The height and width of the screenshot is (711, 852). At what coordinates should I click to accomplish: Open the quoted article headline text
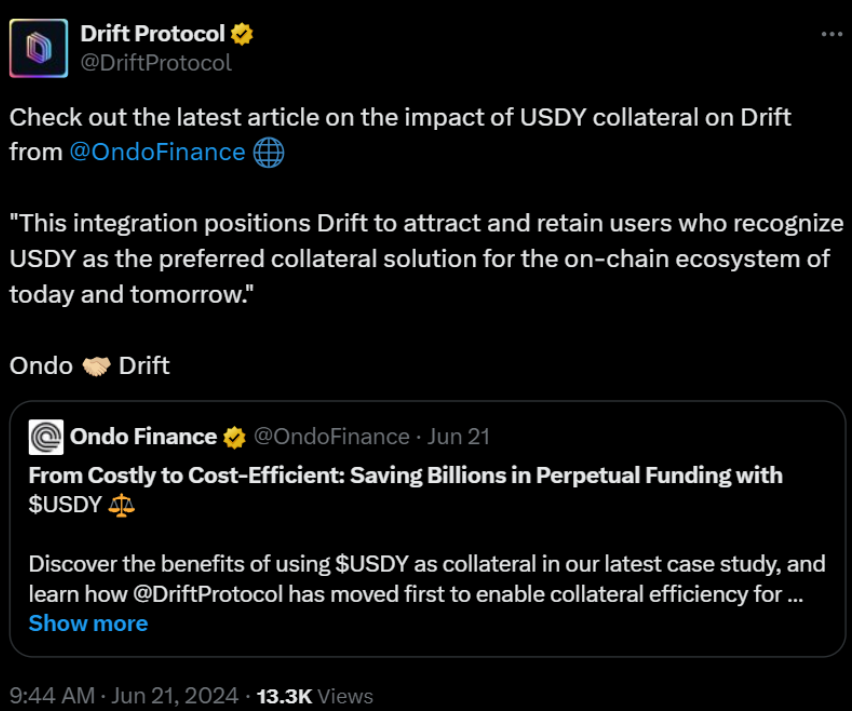click(405, 490)
